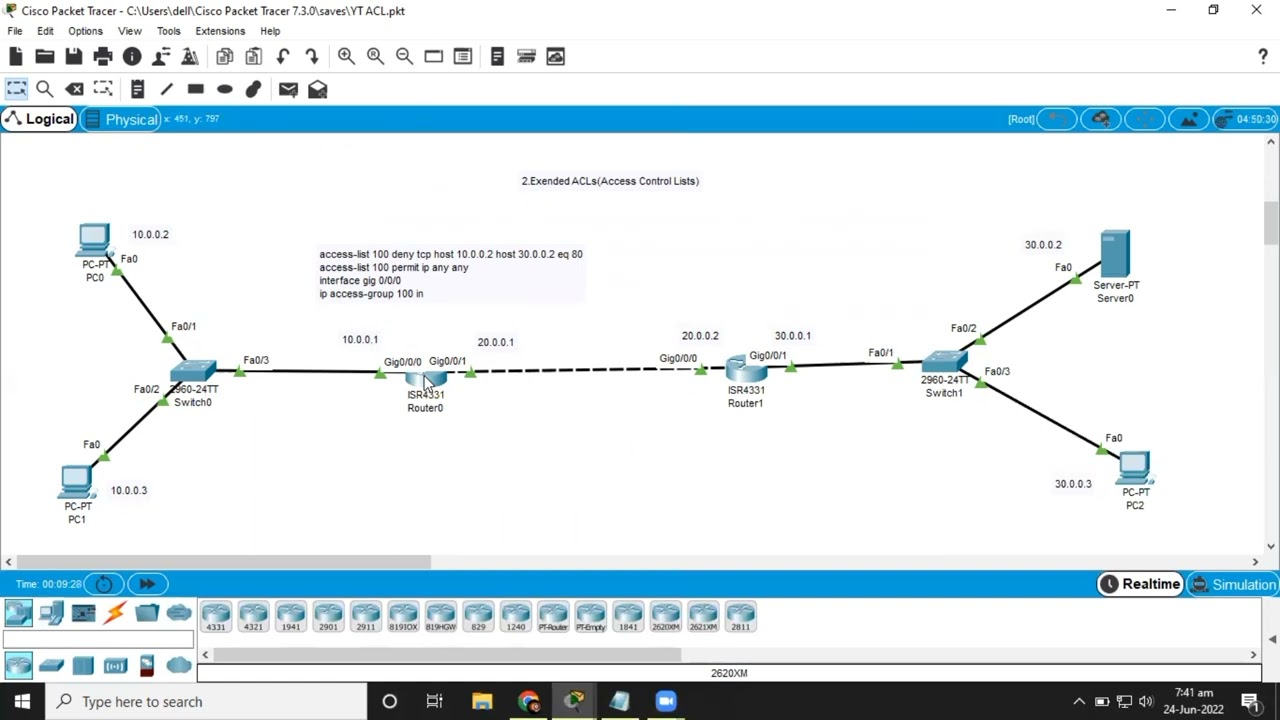Viewport: 1280px width, 720px height.
Task: Click the access-list 100 deny note
Action: 451,274
